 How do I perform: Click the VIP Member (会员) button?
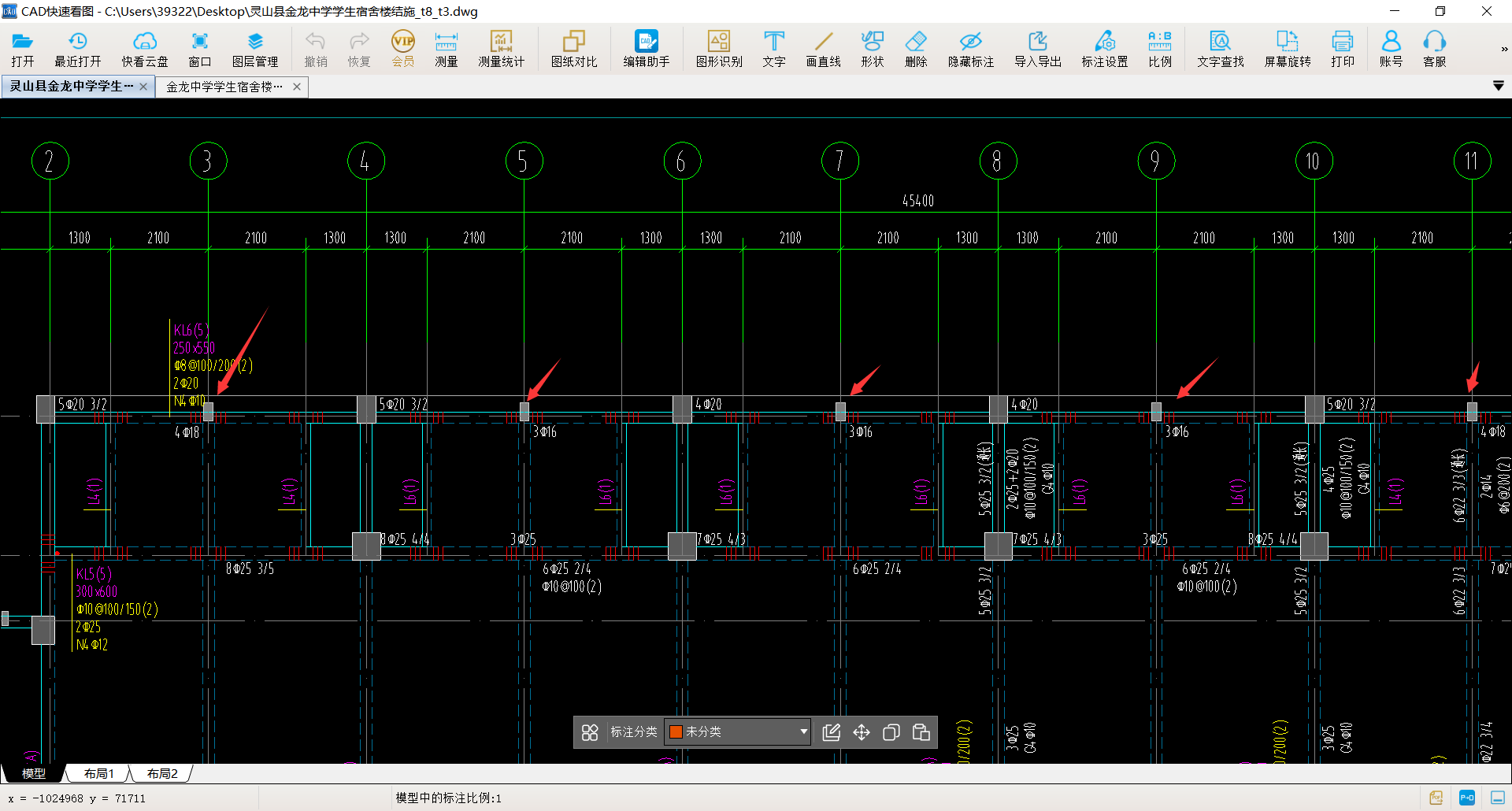[402, 49]
